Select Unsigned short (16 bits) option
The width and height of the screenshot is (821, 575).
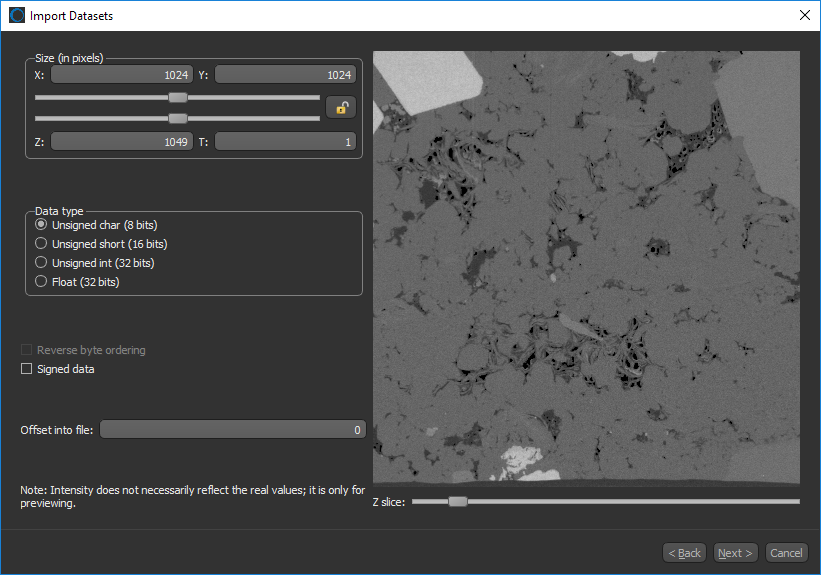click(x=41, y=244)
